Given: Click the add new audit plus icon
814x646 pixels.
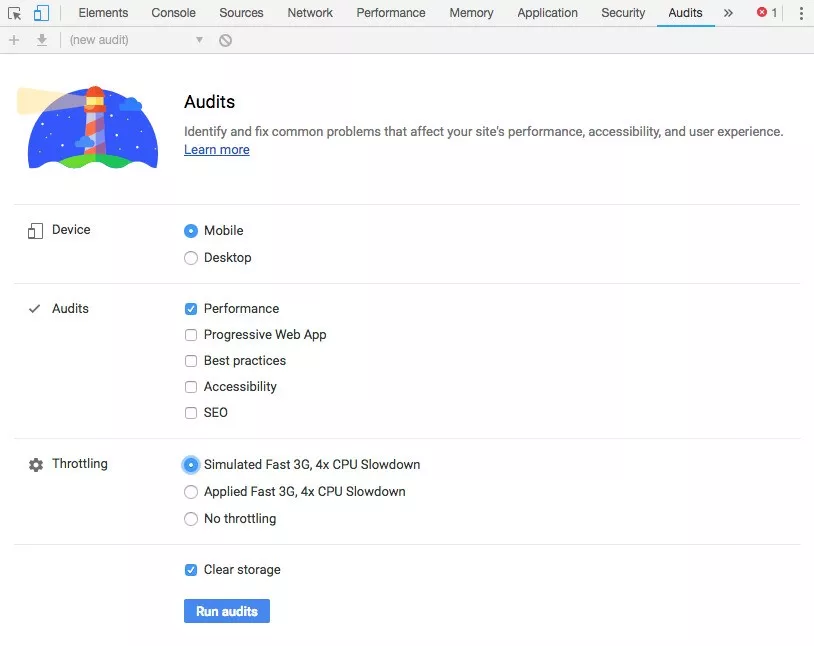Looking at the screenshot, I should coord(13,40).
